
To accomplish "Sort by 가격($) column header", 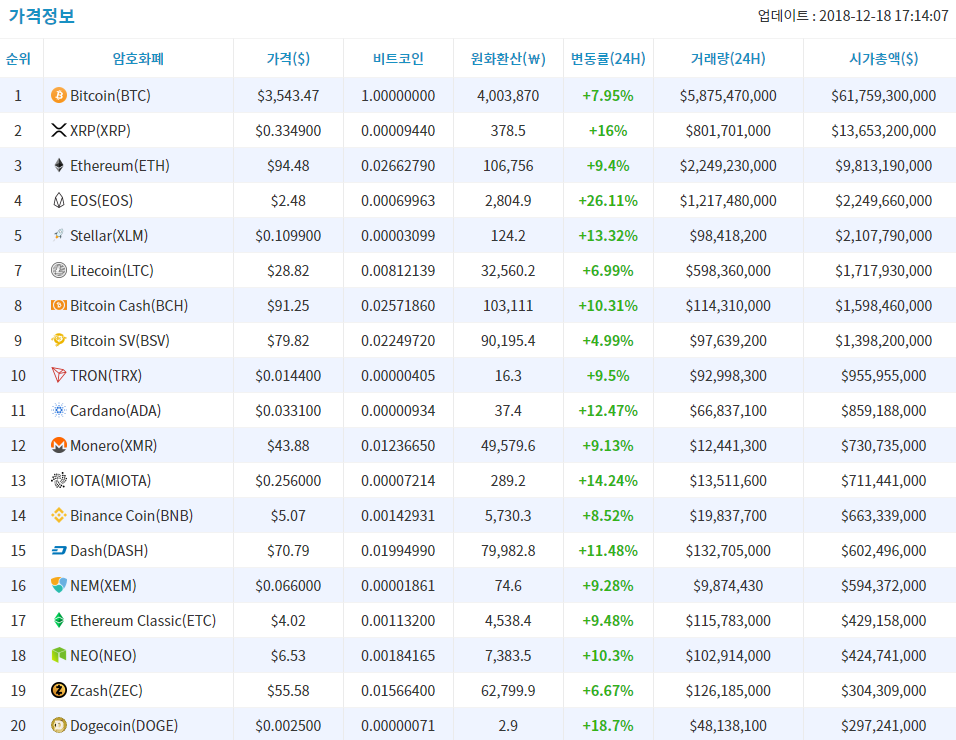I will [288, 59].
